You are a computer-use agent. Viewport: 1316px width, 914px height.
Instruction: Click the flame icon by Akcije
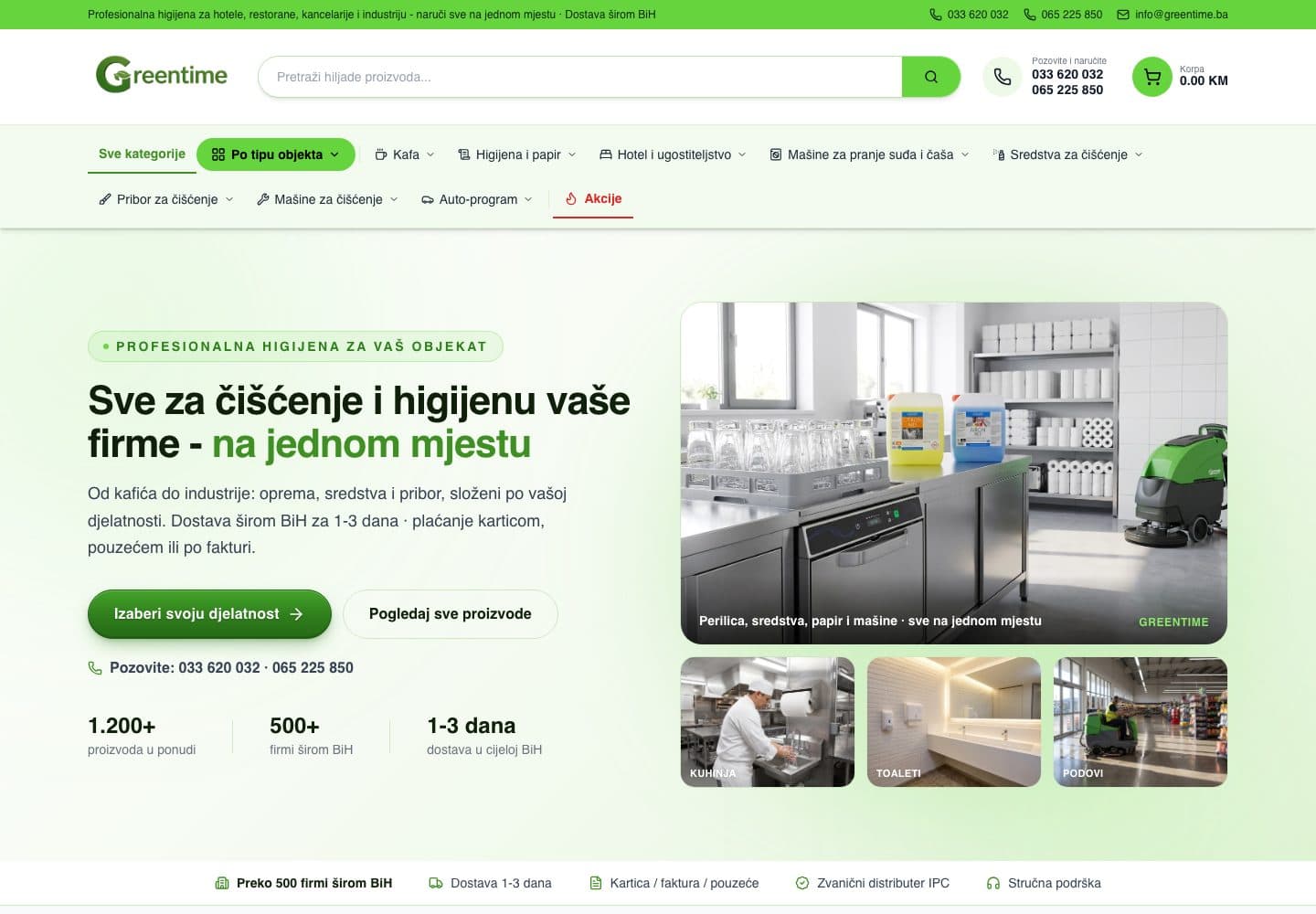pos(571,198)
